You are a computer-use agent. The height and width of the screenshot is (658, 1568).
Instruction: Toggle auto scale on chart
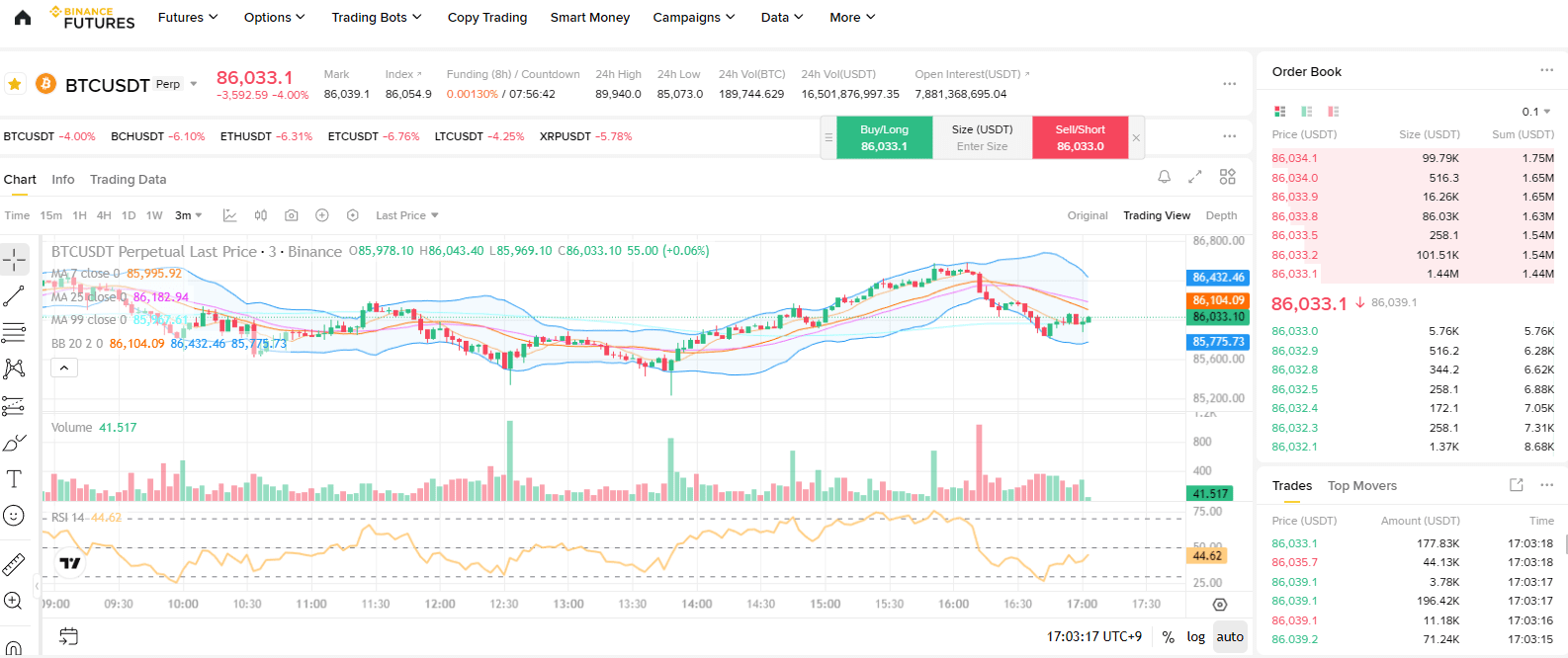(1230, 637)
